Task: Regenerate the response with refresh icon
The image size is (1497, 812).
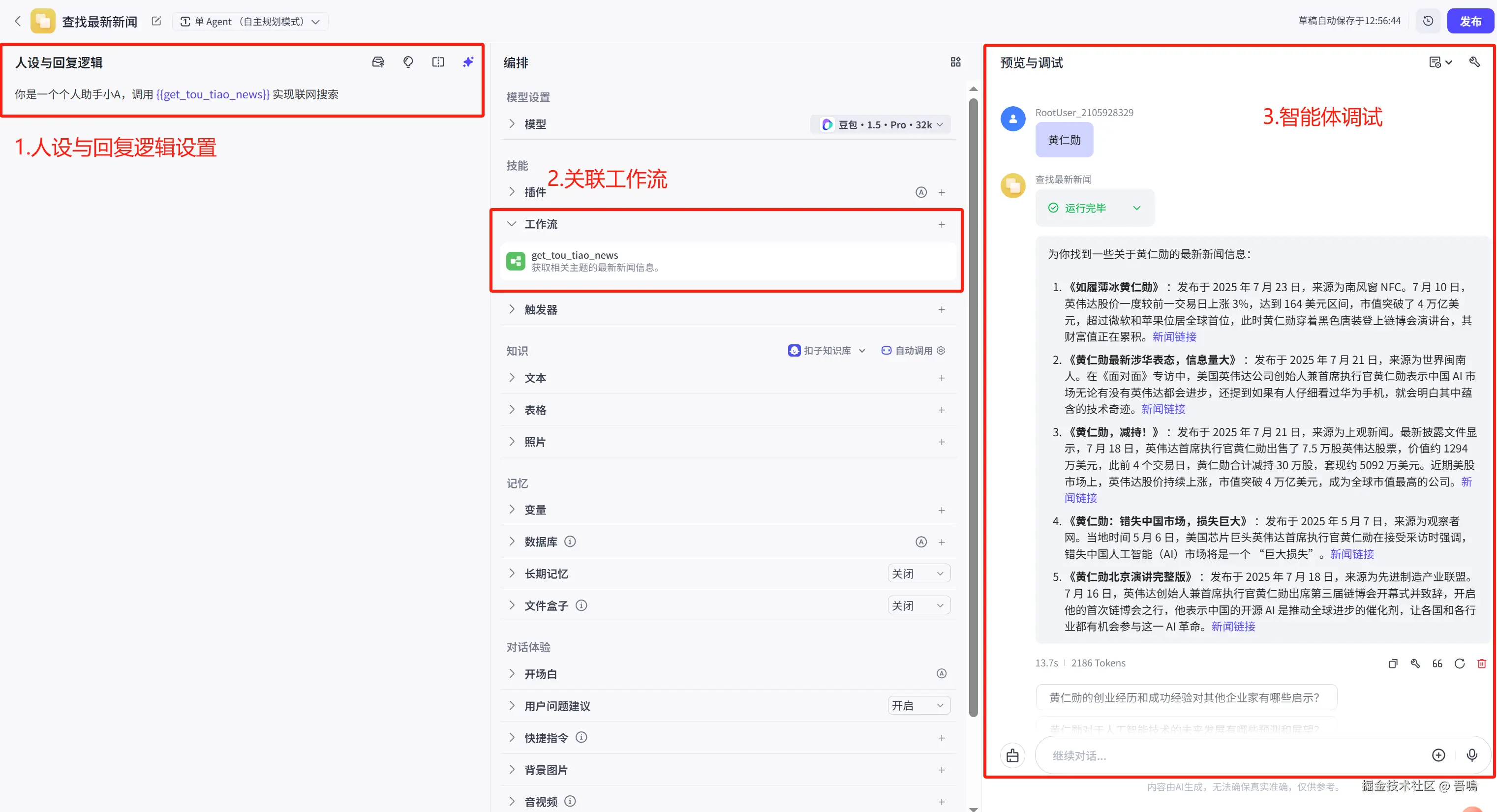Action: coord(1459,663)
